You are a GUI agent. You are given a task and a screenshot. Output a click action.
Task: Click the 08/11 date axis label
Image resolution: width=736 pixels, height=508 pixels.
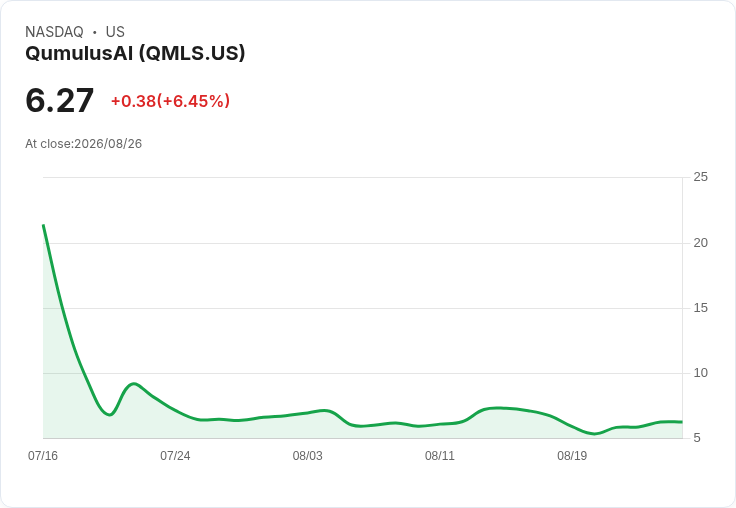pyautogui.click(x=440, y=455)
